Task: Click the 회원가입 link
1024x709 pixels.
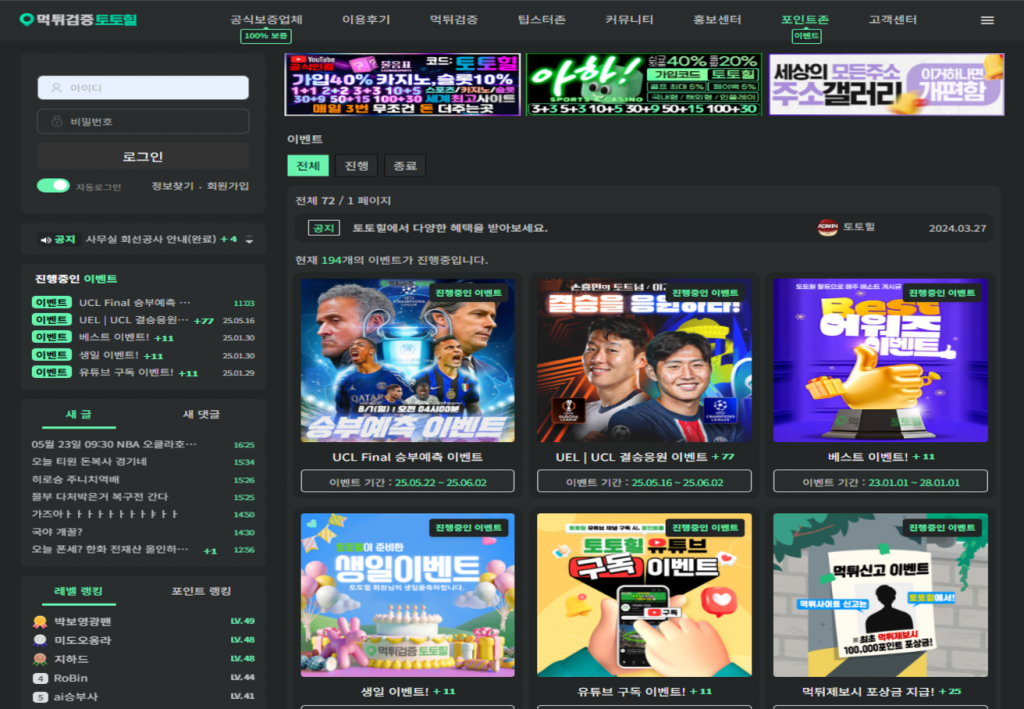Action: coord(228,186)
